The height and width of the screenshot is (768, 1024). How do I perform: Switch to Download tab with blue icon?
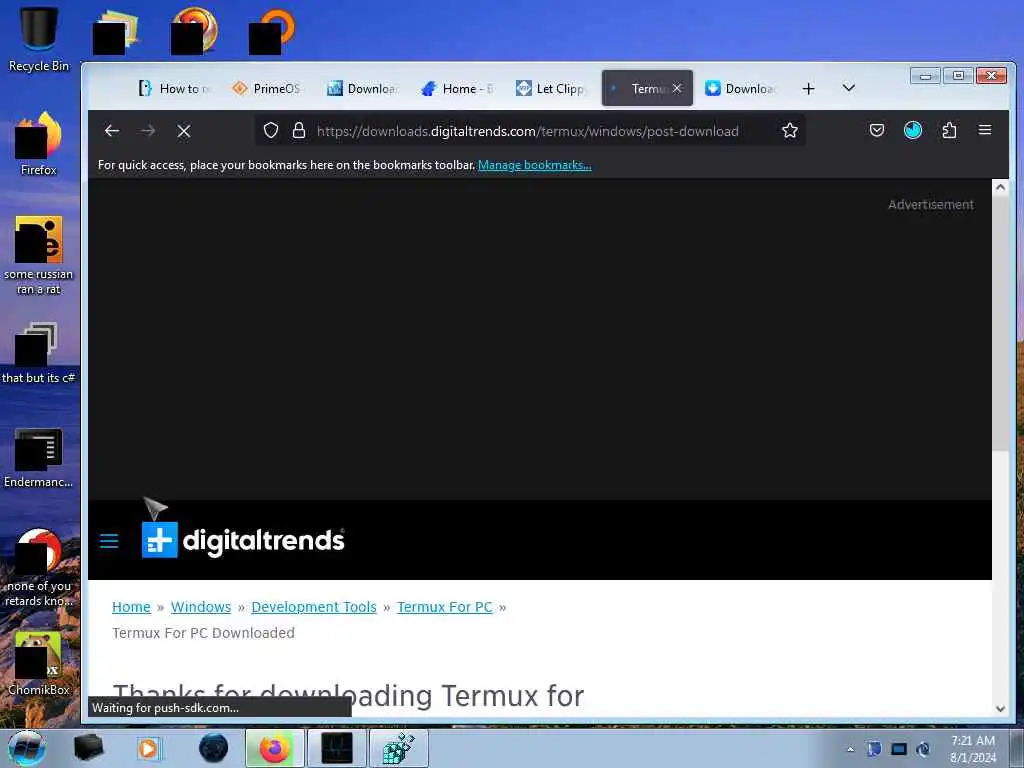741,88
